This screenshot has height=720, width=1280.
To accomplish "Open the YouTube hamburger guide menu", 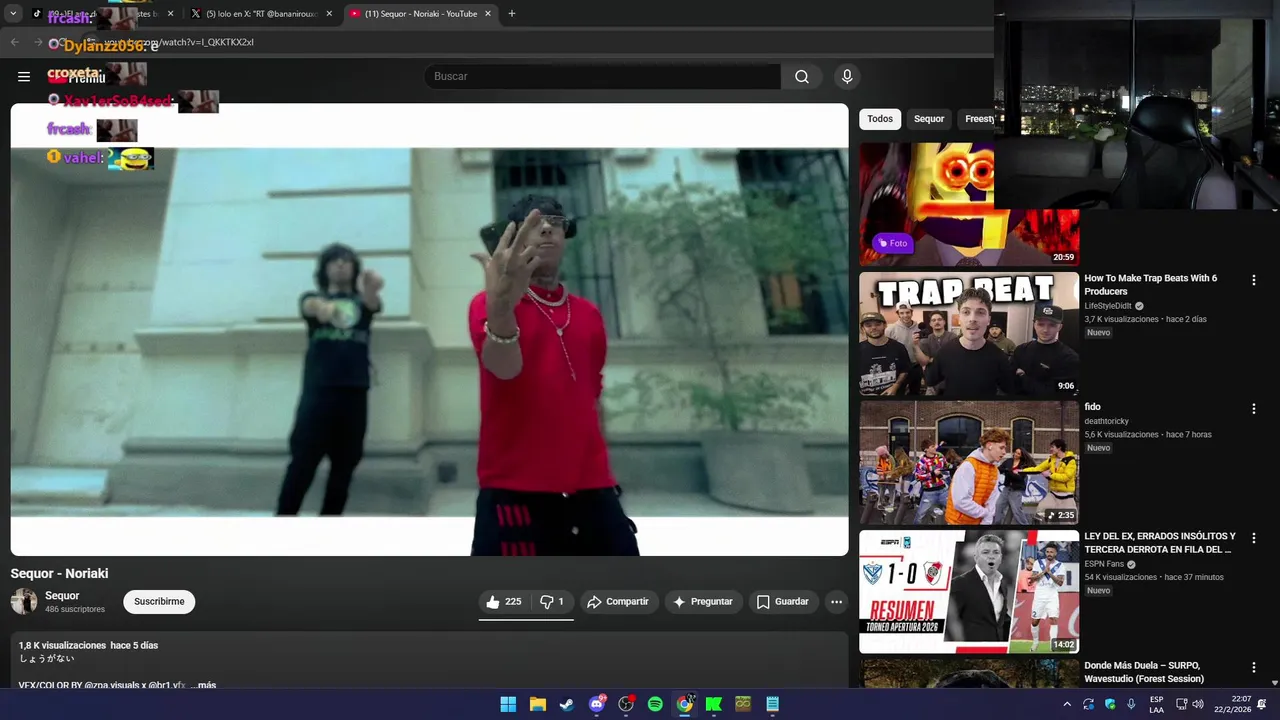I will [x=23, y=76].
